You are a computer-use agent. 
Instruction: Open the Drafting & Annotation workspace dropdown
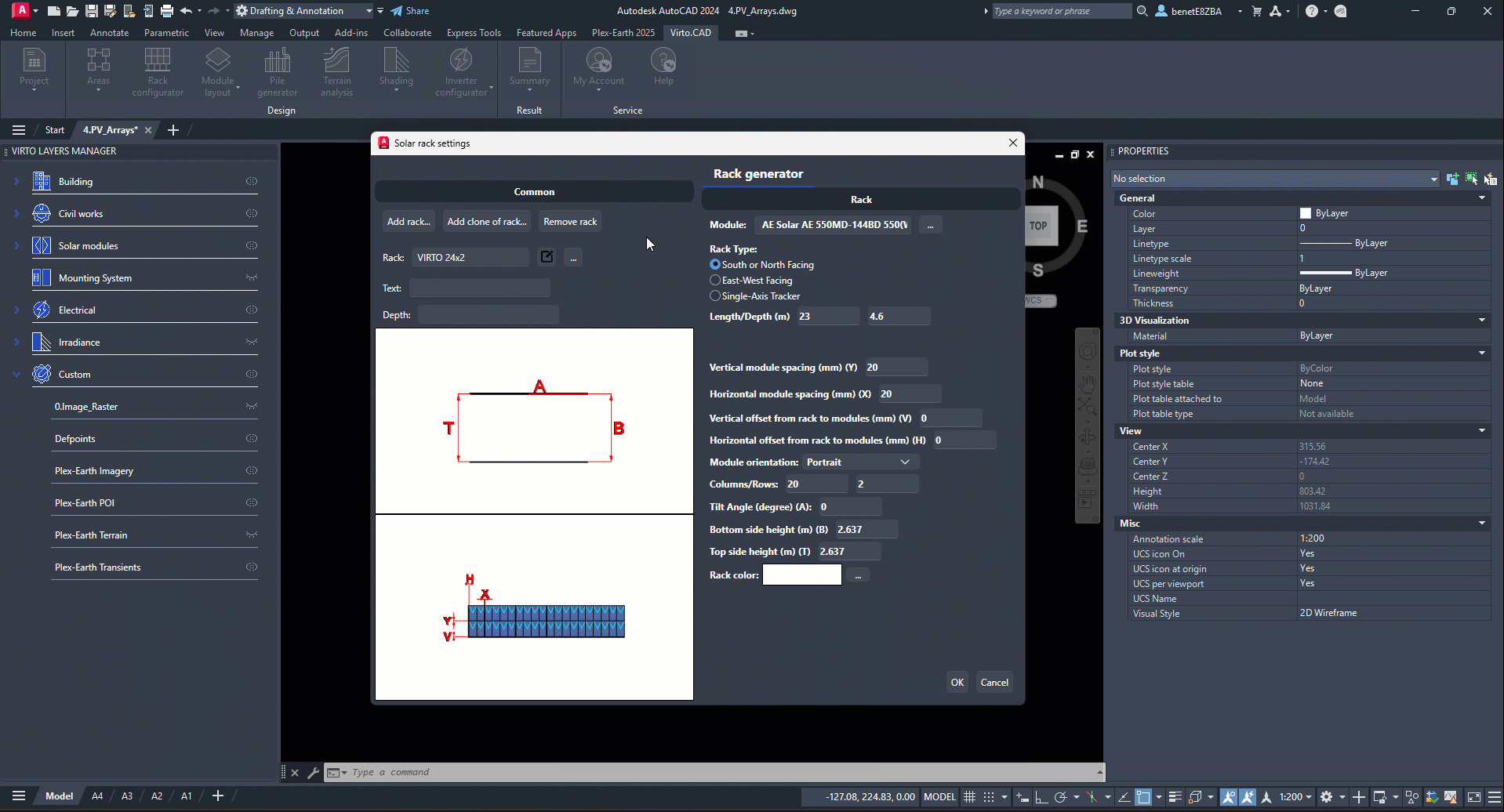[x=304, y=11]
